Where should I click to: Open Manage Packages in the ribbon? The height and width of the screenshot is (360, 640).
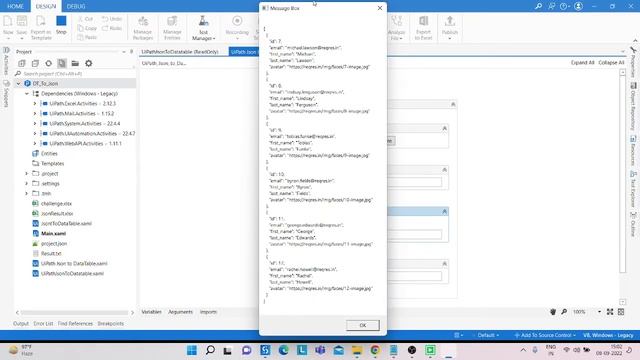143,28
